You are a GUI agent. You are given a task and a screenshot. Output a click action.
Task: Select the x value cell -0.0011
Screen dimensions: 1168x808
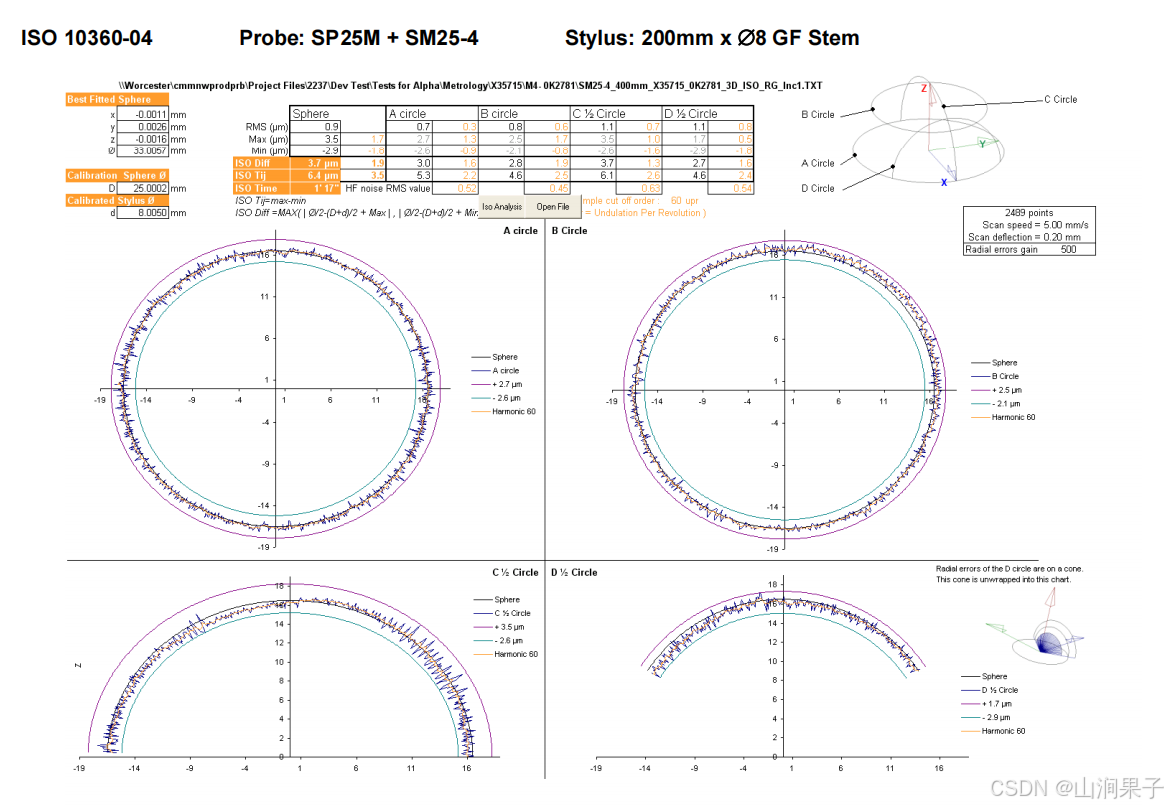point(143,115)
